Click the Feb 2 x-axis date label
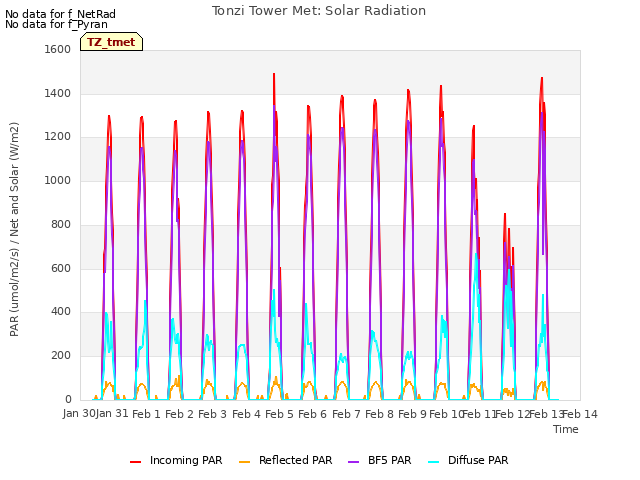 [179, 414]
